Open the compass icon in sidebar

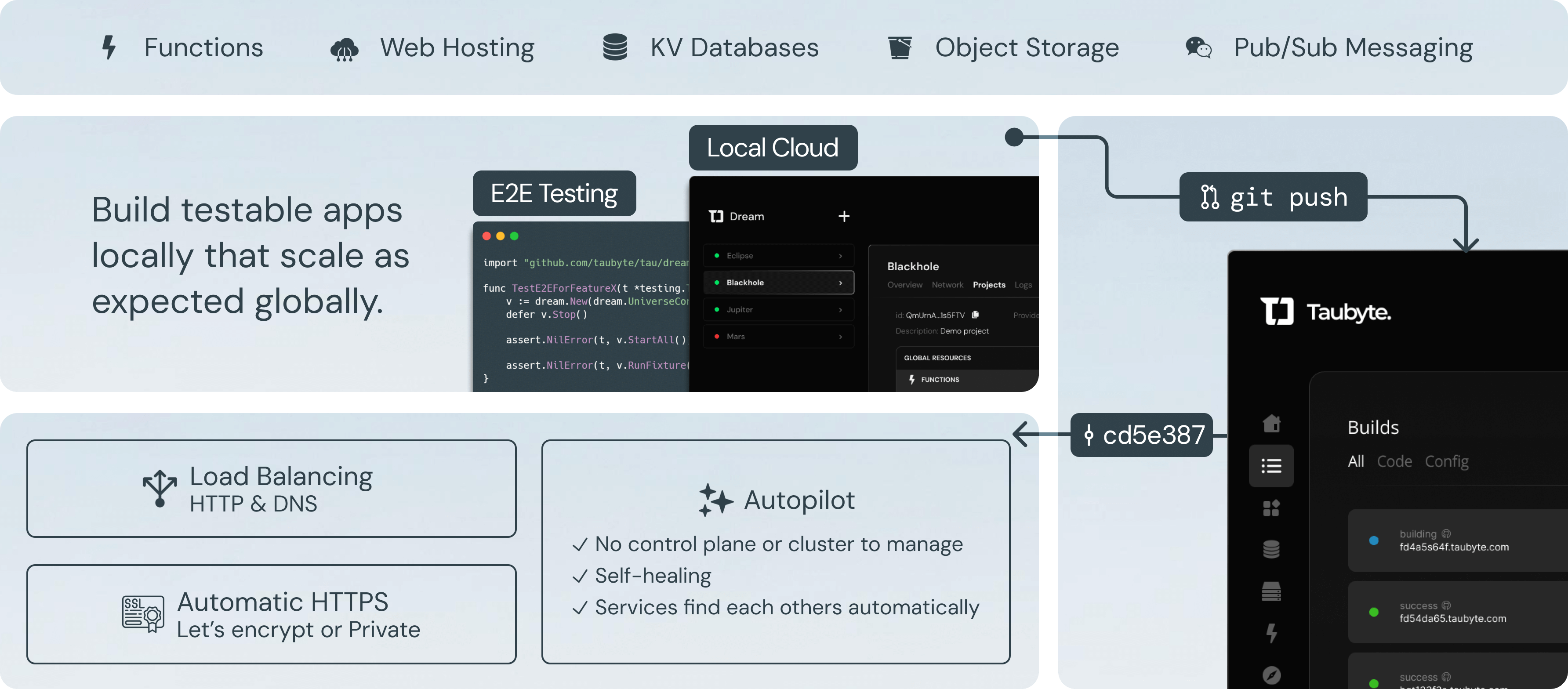coord(1271,674)
